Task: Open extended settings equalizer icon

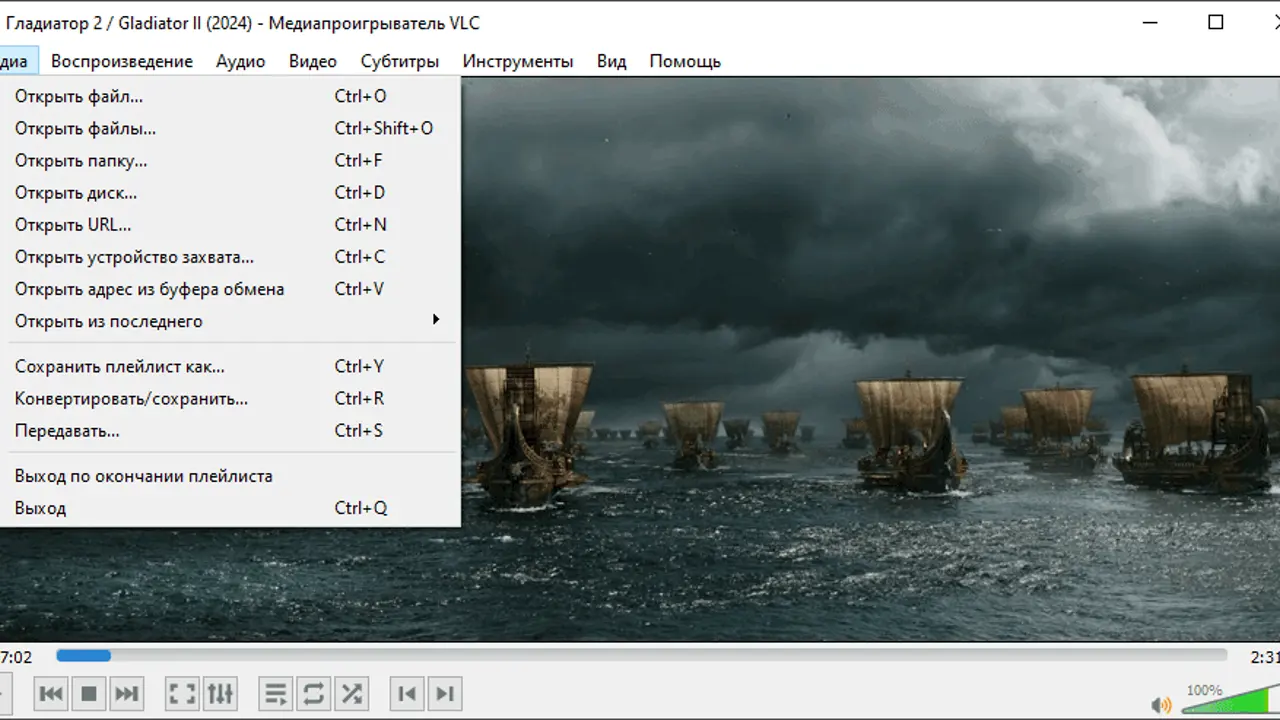Action: [x=219, y=693]
